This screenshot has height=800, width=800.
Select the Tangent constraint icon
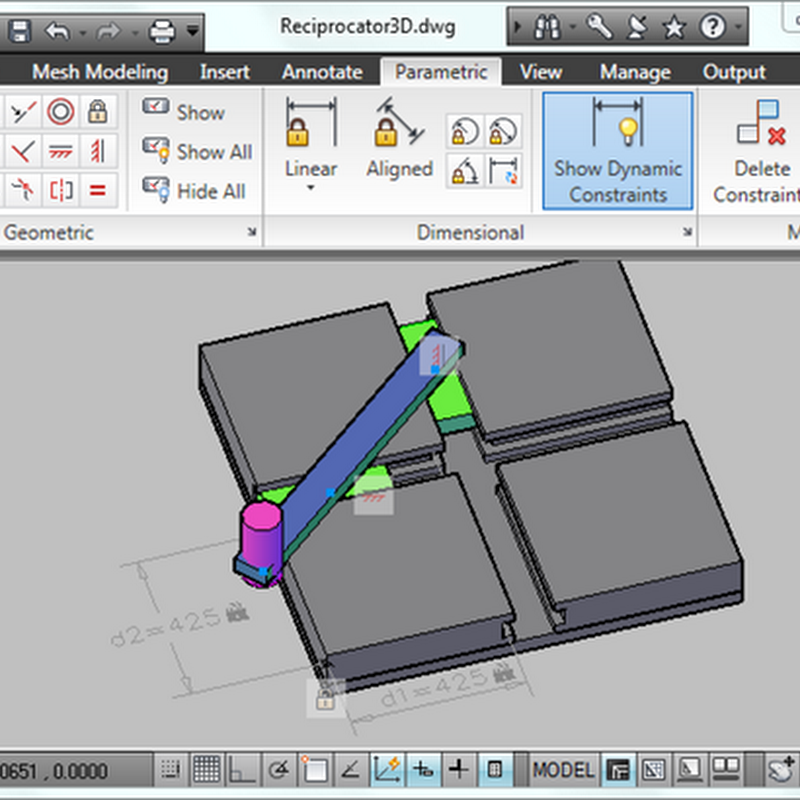(x=20, y=188)
